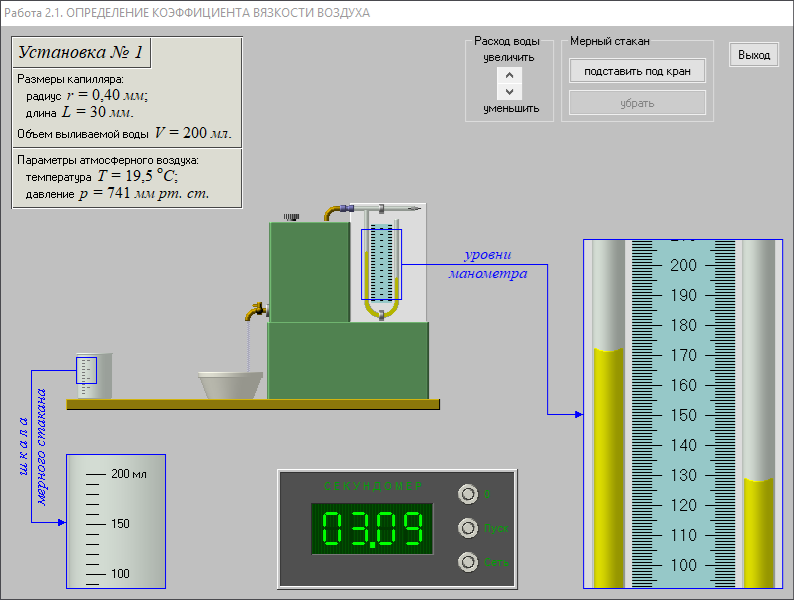The width and height of the screenshot is (794, 600).
Task: Click the blue tube connector near capillary
Action: click(346, 209)
